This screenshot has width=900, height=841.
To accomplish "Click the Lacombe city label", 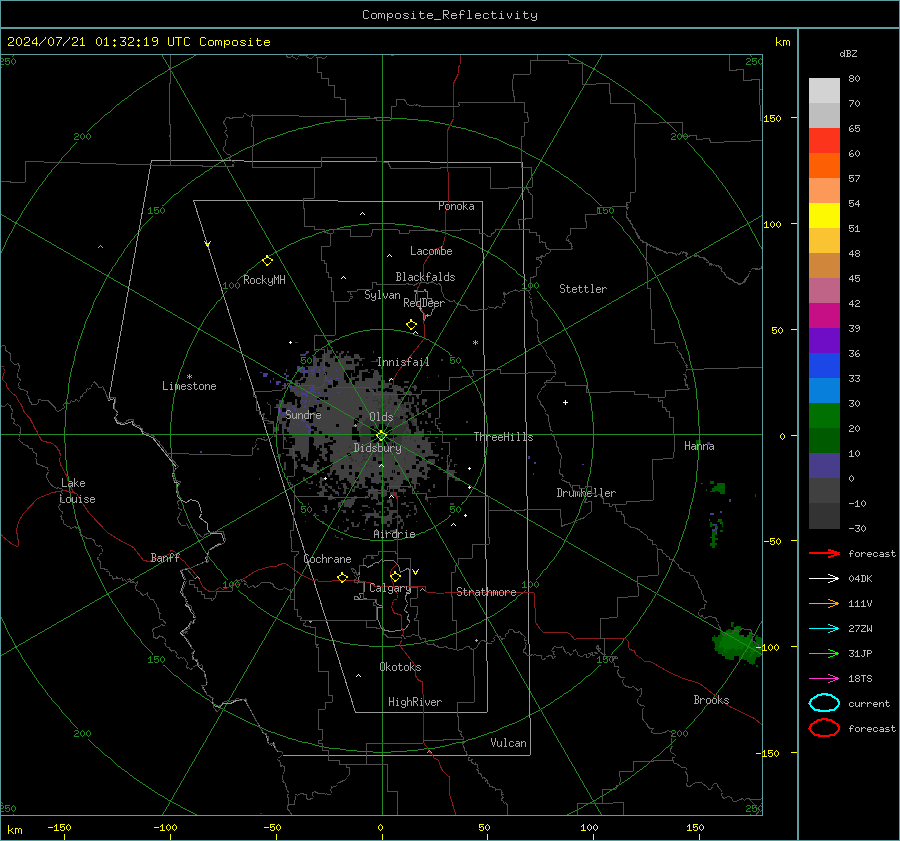I will click(x=431, y=251).
